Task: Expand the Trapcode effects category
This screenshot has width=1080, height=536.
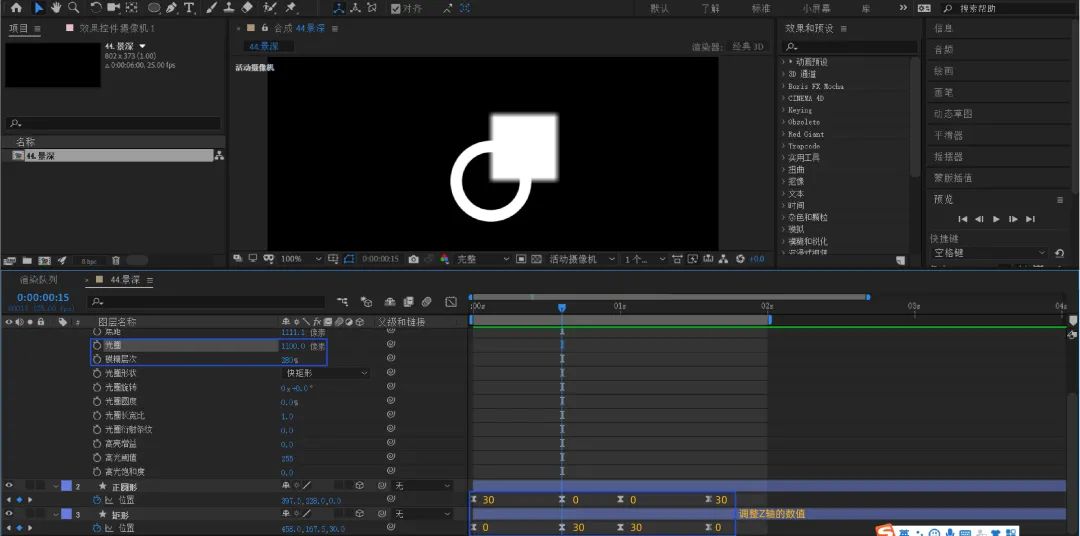Action: 784,146
